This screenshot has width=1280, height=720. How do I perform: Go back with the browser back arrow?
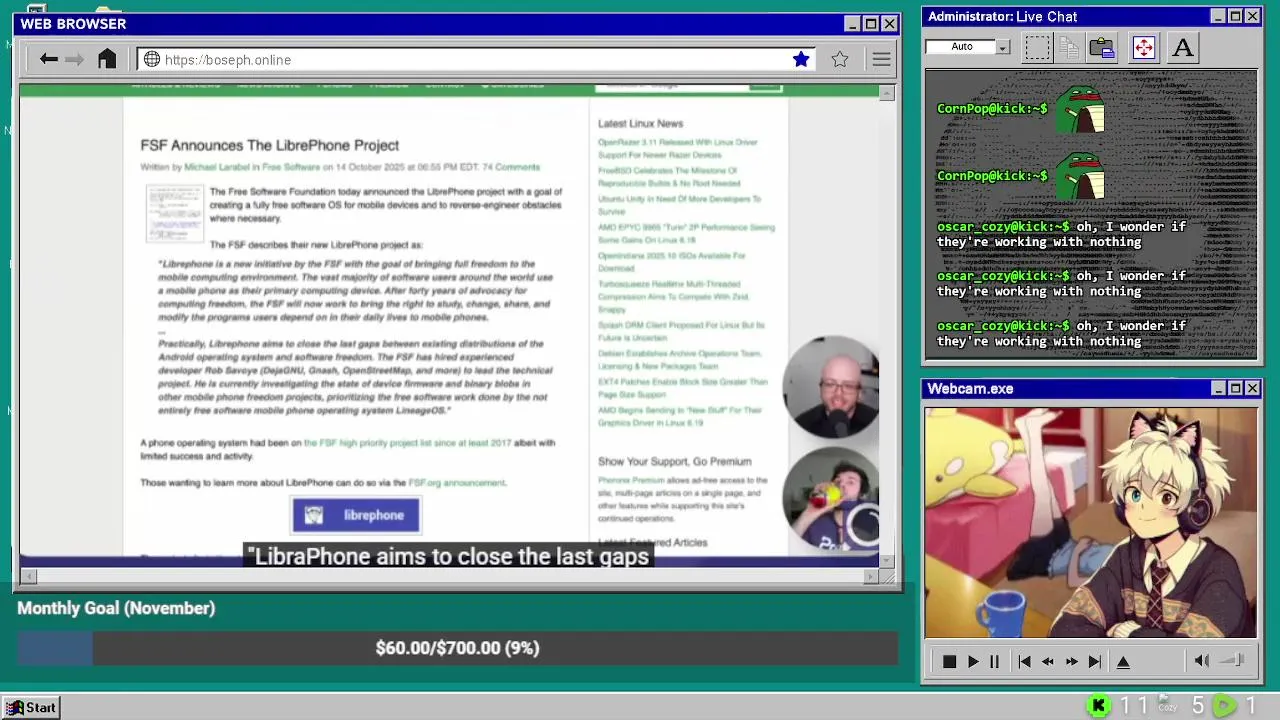(x=48, y=59)
